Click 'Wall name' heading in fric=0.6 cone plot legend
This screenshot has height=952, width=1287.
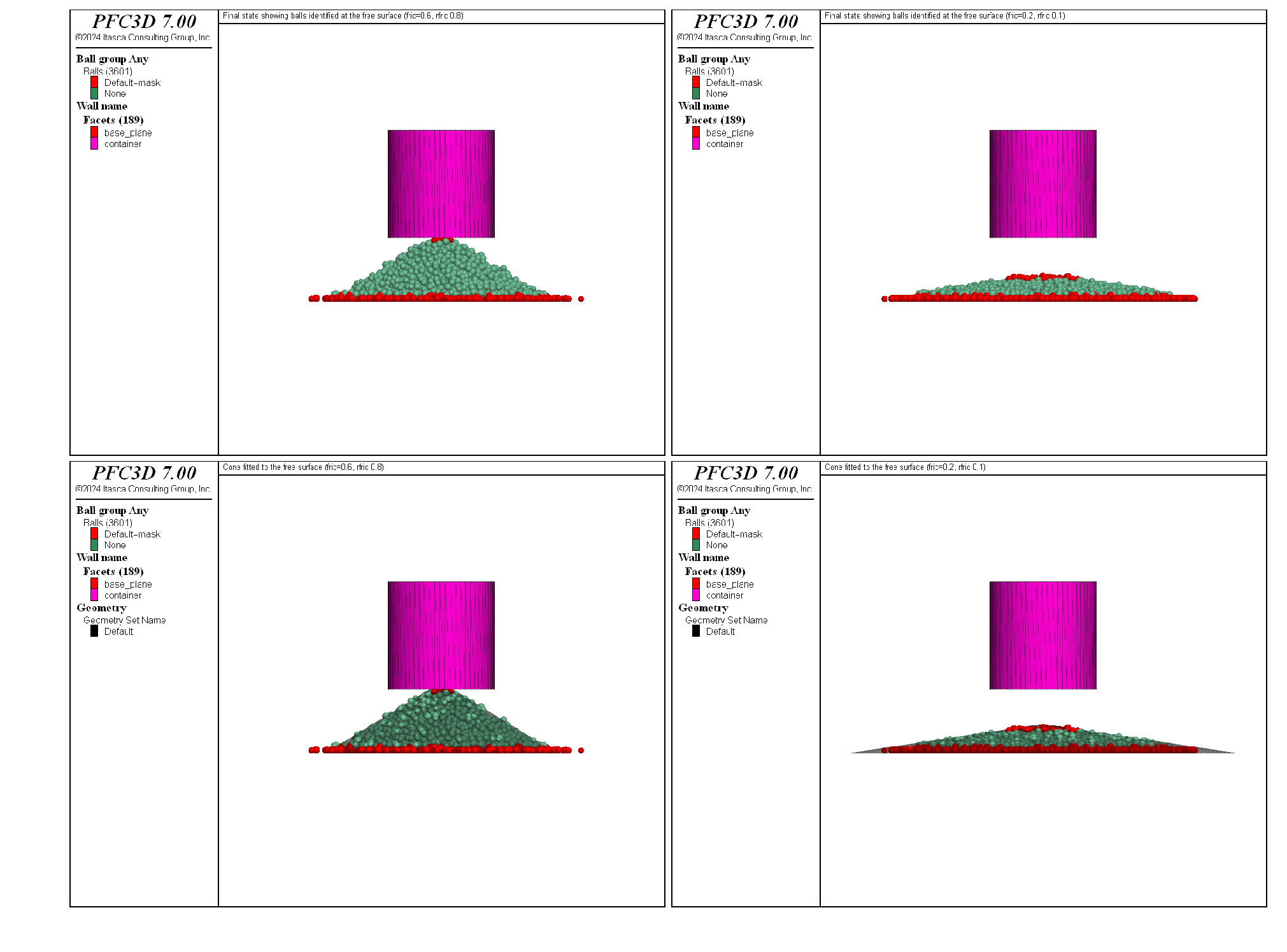point(102,558)
